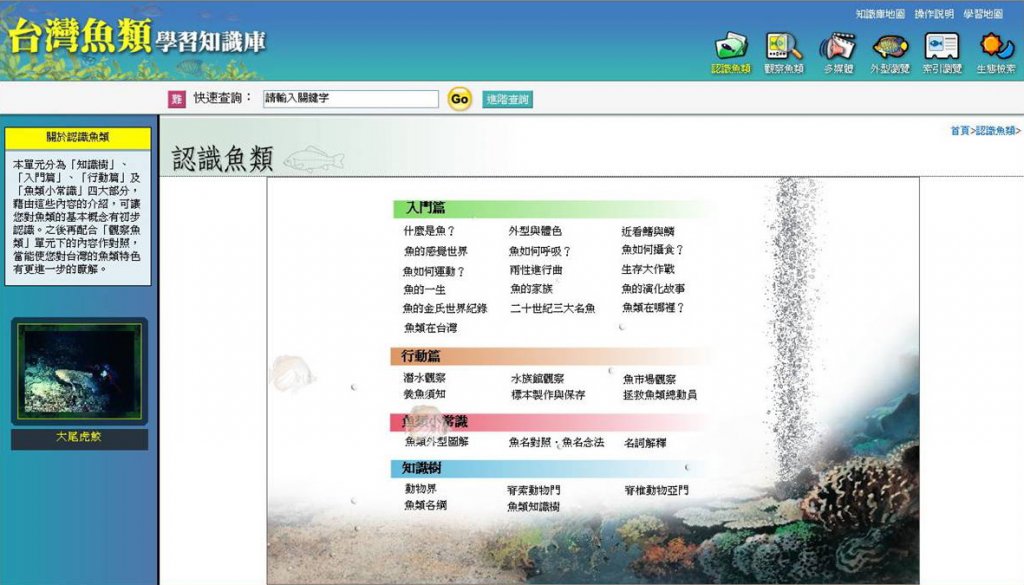Open the 近看鰭與鱗 article
Screen dimensions: 1024x585
click(x=648, y=232)
